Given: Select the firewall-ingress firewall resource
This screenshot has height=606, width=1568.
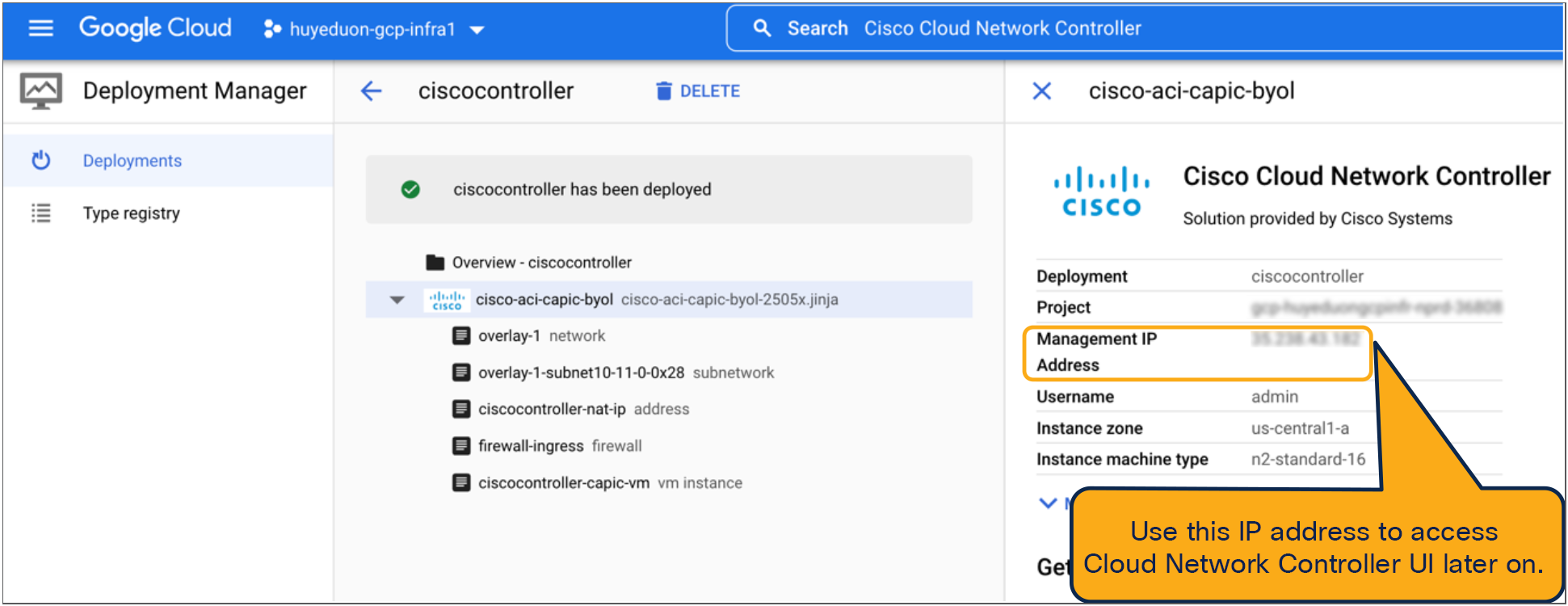Looking at the screenshot, I should pos(669,446).
